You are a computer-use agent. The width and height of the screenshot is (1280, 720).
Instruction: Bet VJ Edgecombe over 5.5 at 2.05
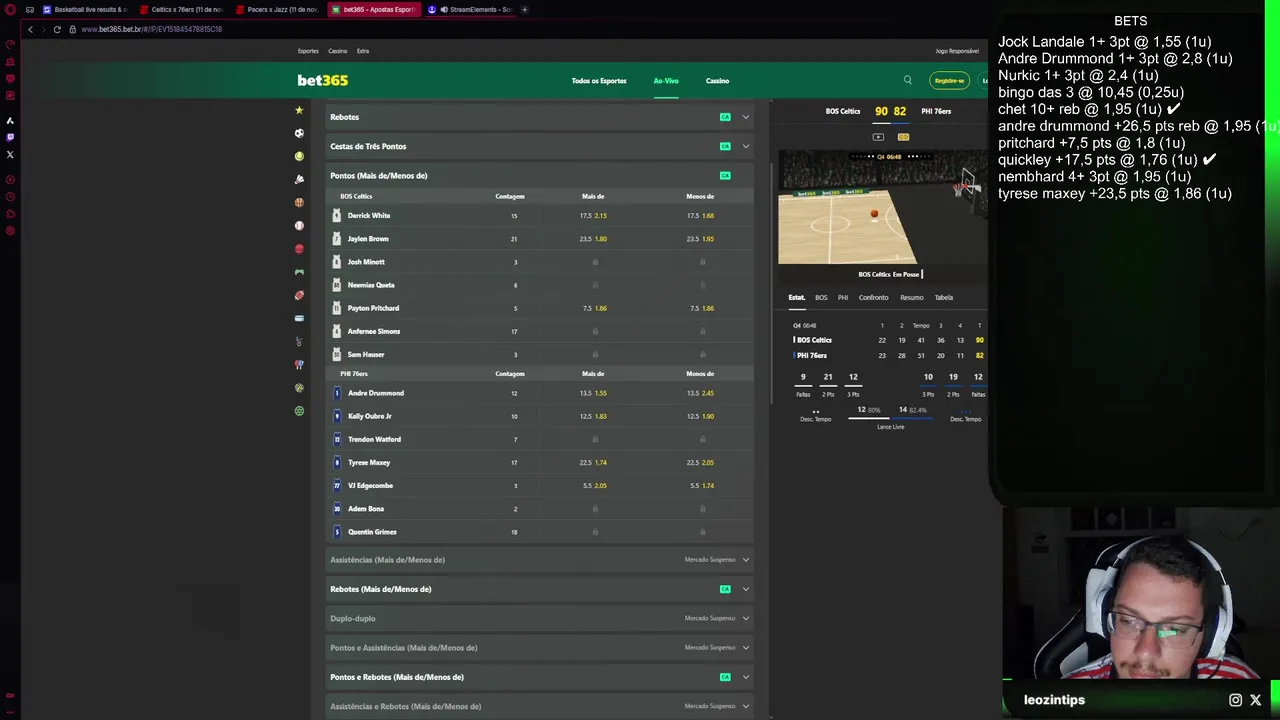(593, 485)
